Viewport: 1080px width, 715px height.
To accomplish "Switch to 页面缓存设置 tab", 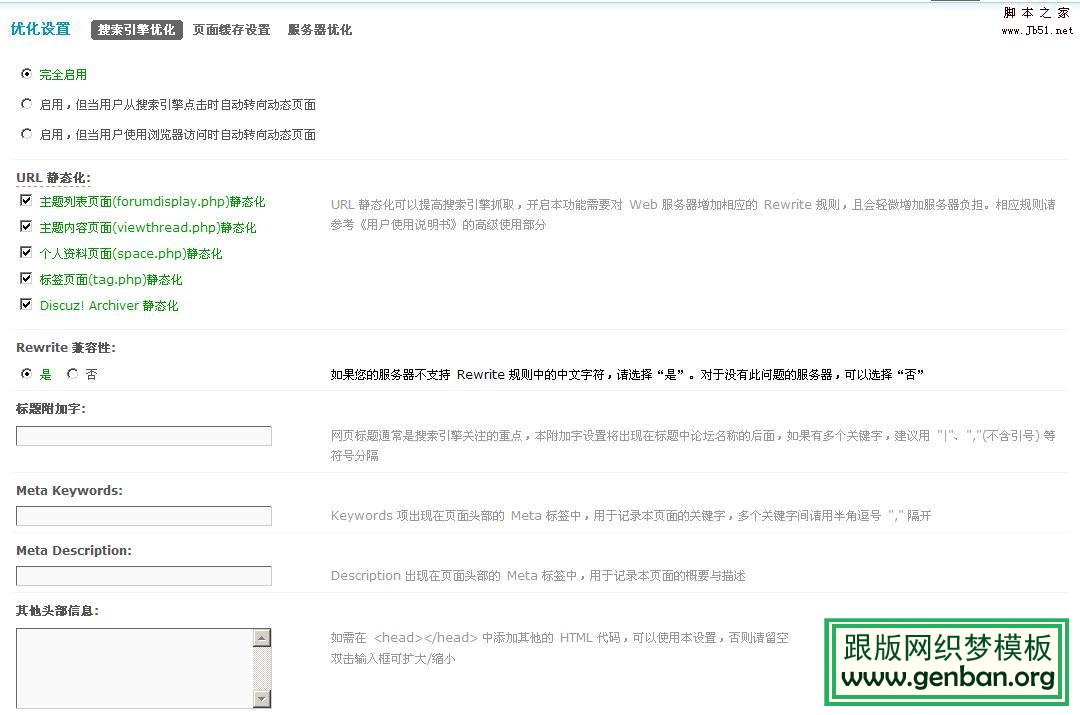I will [231, 30].
